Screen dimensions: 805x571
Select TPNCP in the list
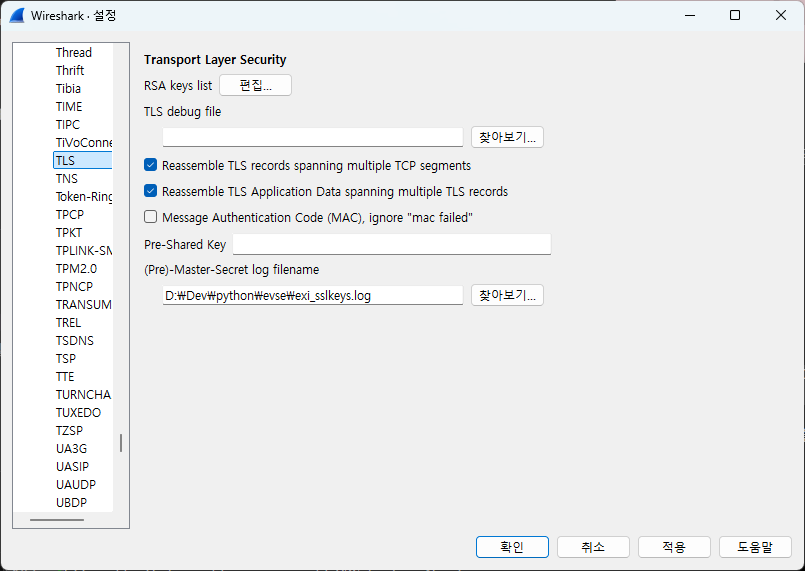tap(74, 286)
